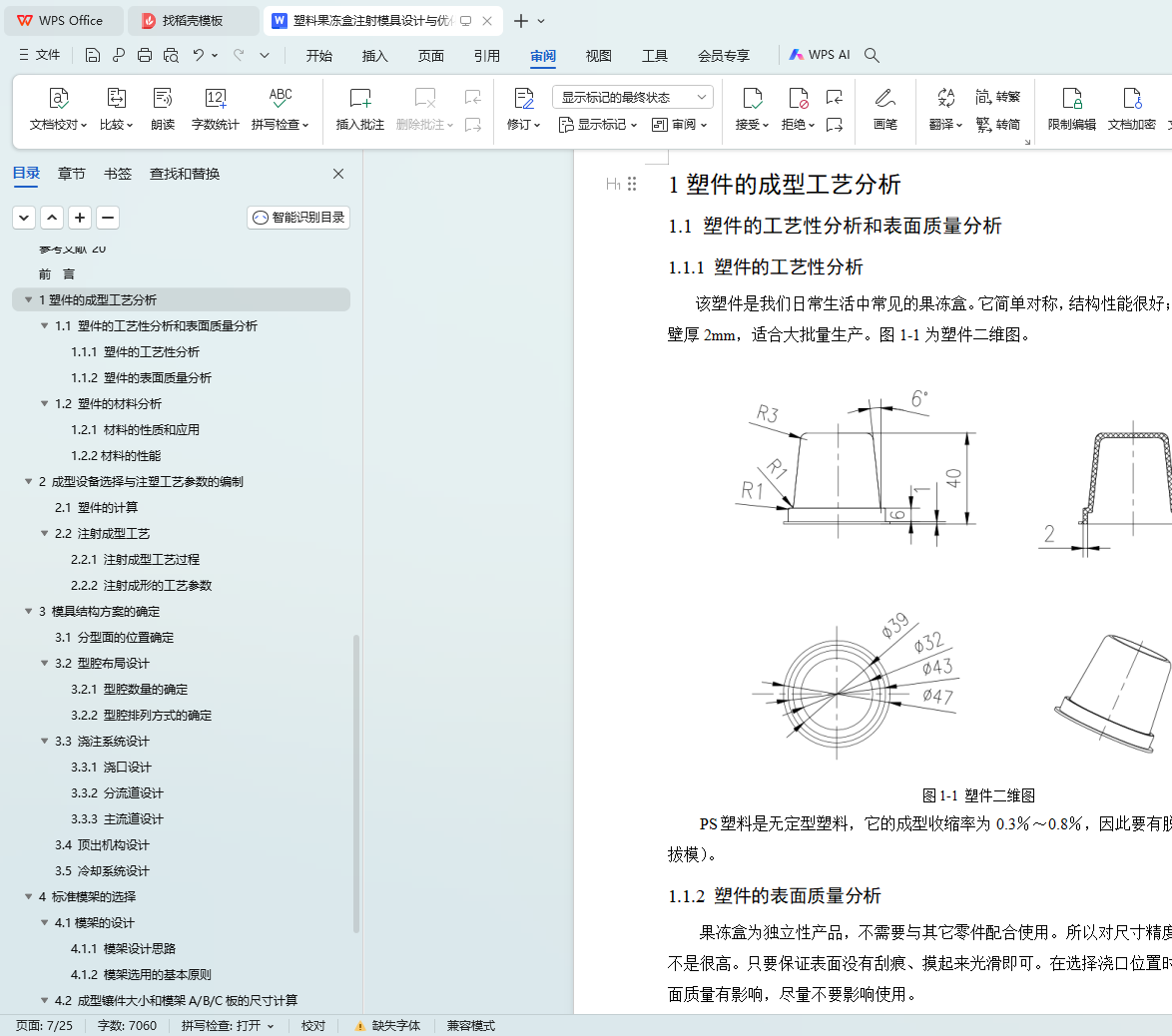Image resolution: width=1172 pixels, height=1036 pixels.
Task: Click the navigation pane vertical scrollbar
Action: coord(356,783)
